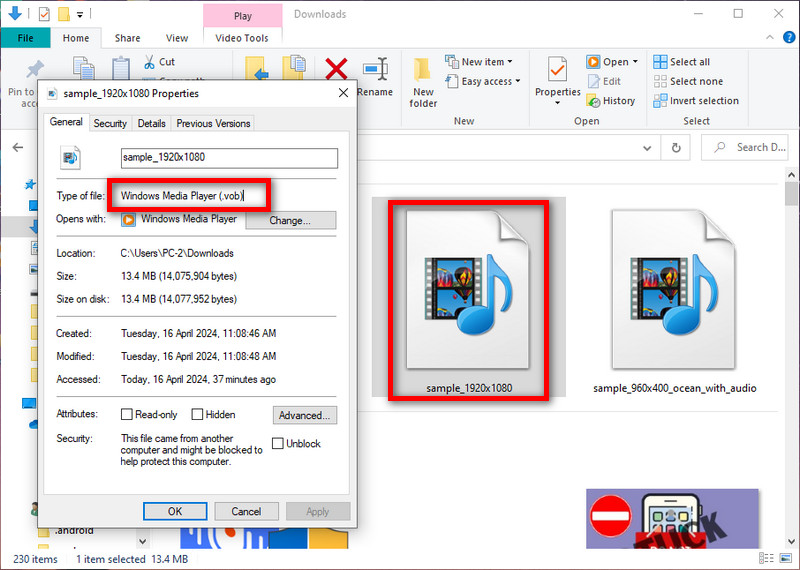Click the Properties checkmark icon in ribbon
Image resolution: width=800 pixels, height=570 pixels.
tap(557, 69)
